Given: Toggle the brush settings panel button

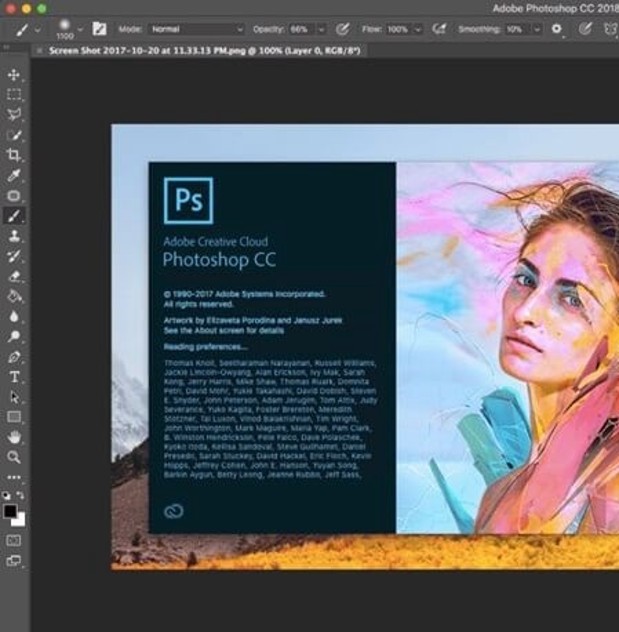Looking at the screenshot, I should point(99,29).
